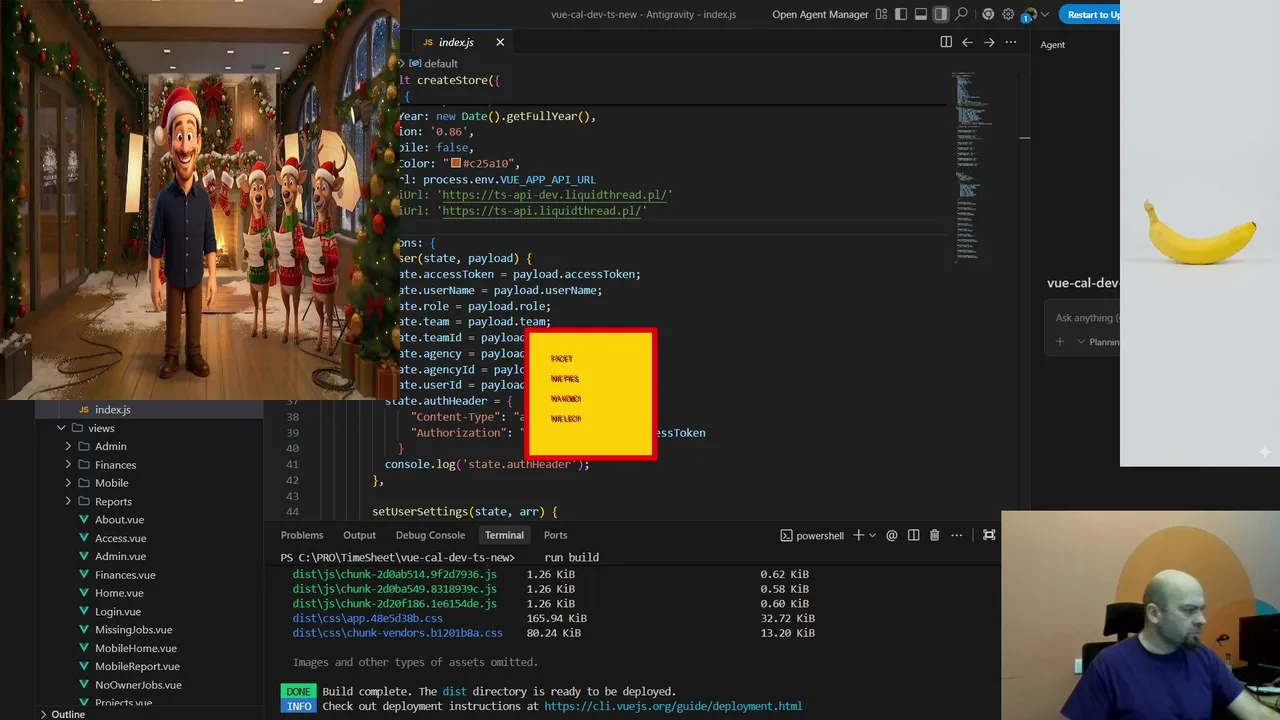This screenshot has width=1280, height=720.
Task: Expand the dropdown arrow beside the account avatar
Action: 1046,15
